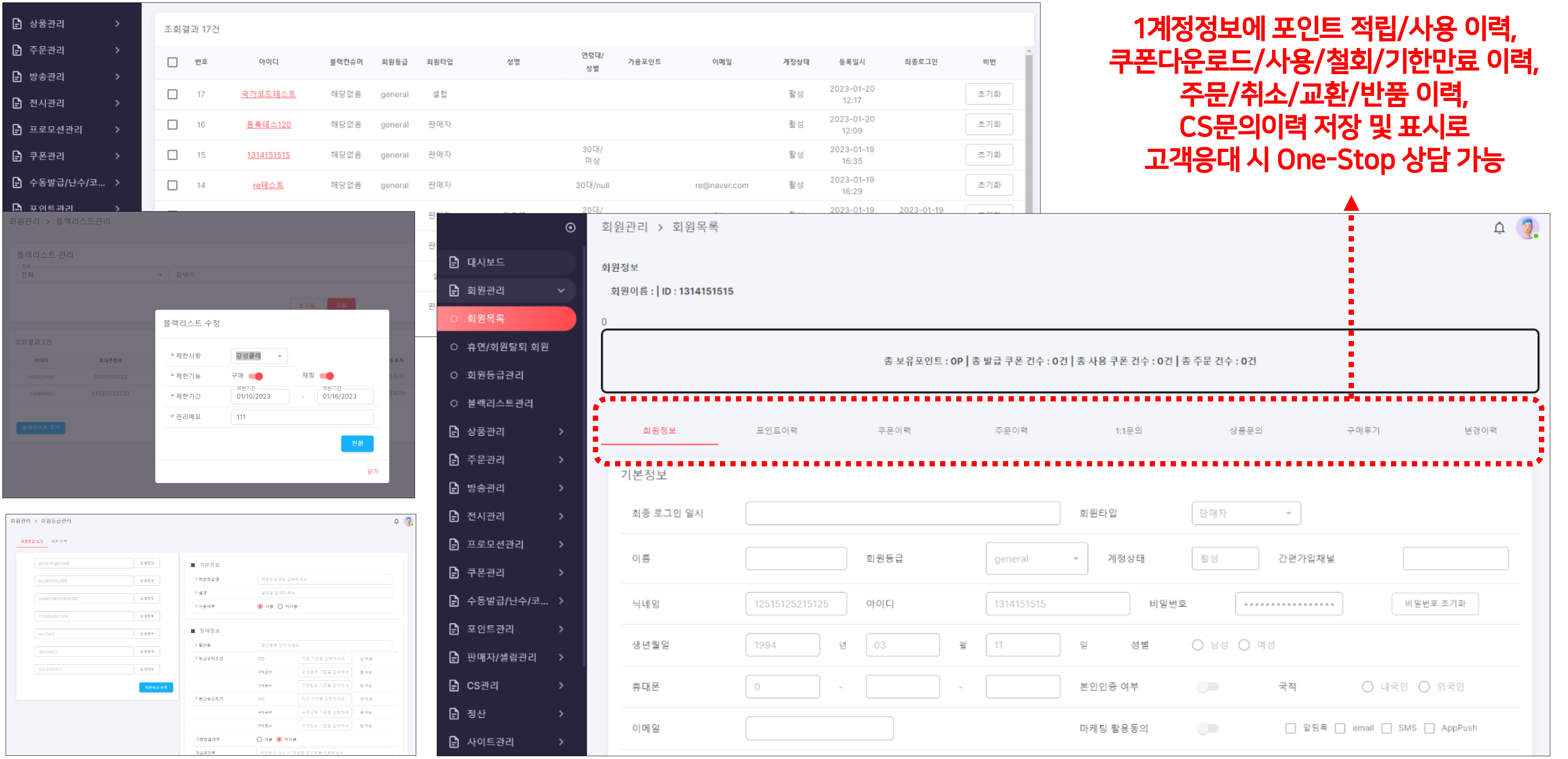
Task: Click the 관리메모 input field
Action: (302, 417)
